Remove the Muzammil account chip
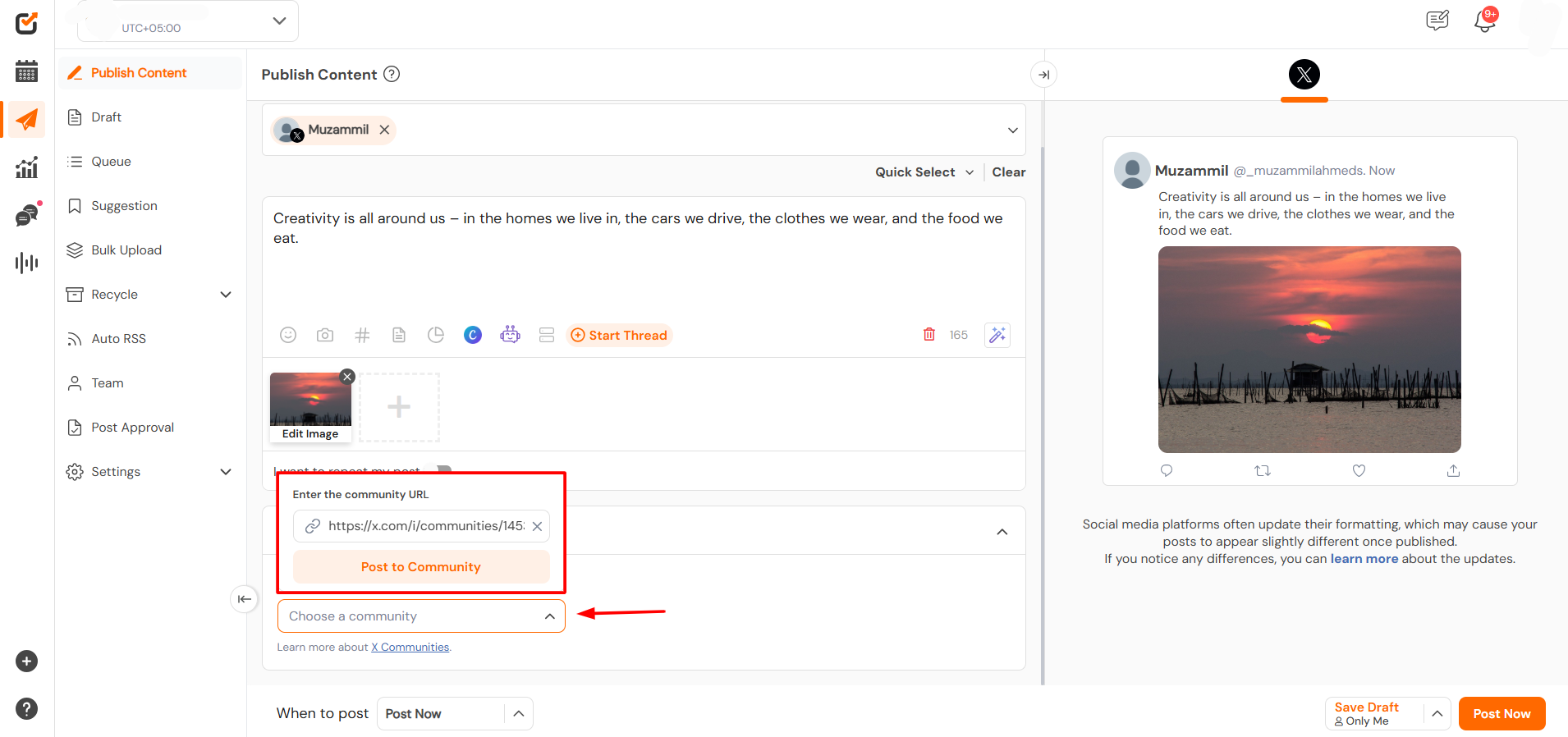Screen dimensions: 1568x737 point(384,130)
